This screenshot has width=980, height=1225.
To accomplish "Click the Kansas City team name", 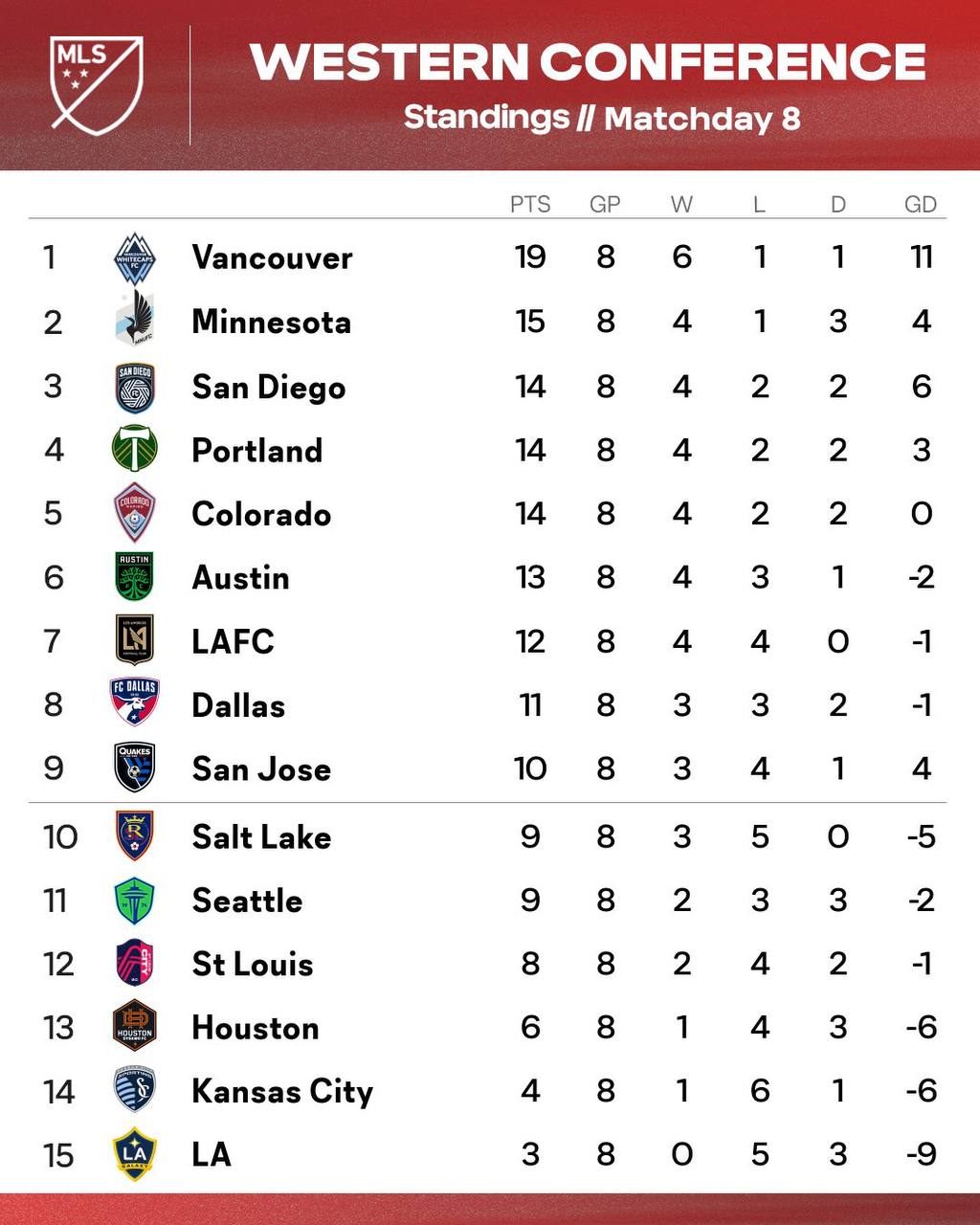I will [282, 1092].
